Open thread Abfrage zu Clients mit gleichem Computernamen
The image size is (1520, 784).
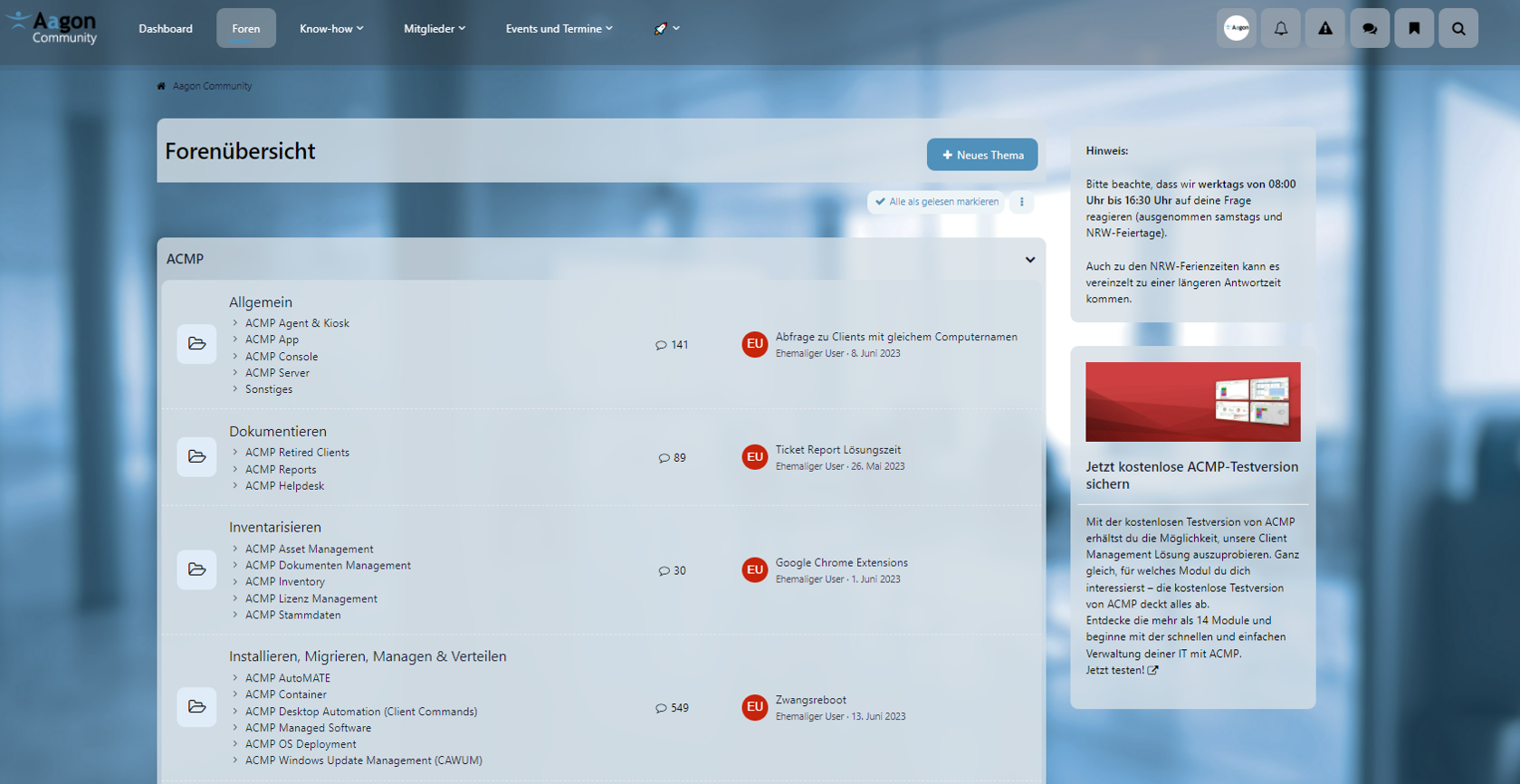click(x=896, y=337)
